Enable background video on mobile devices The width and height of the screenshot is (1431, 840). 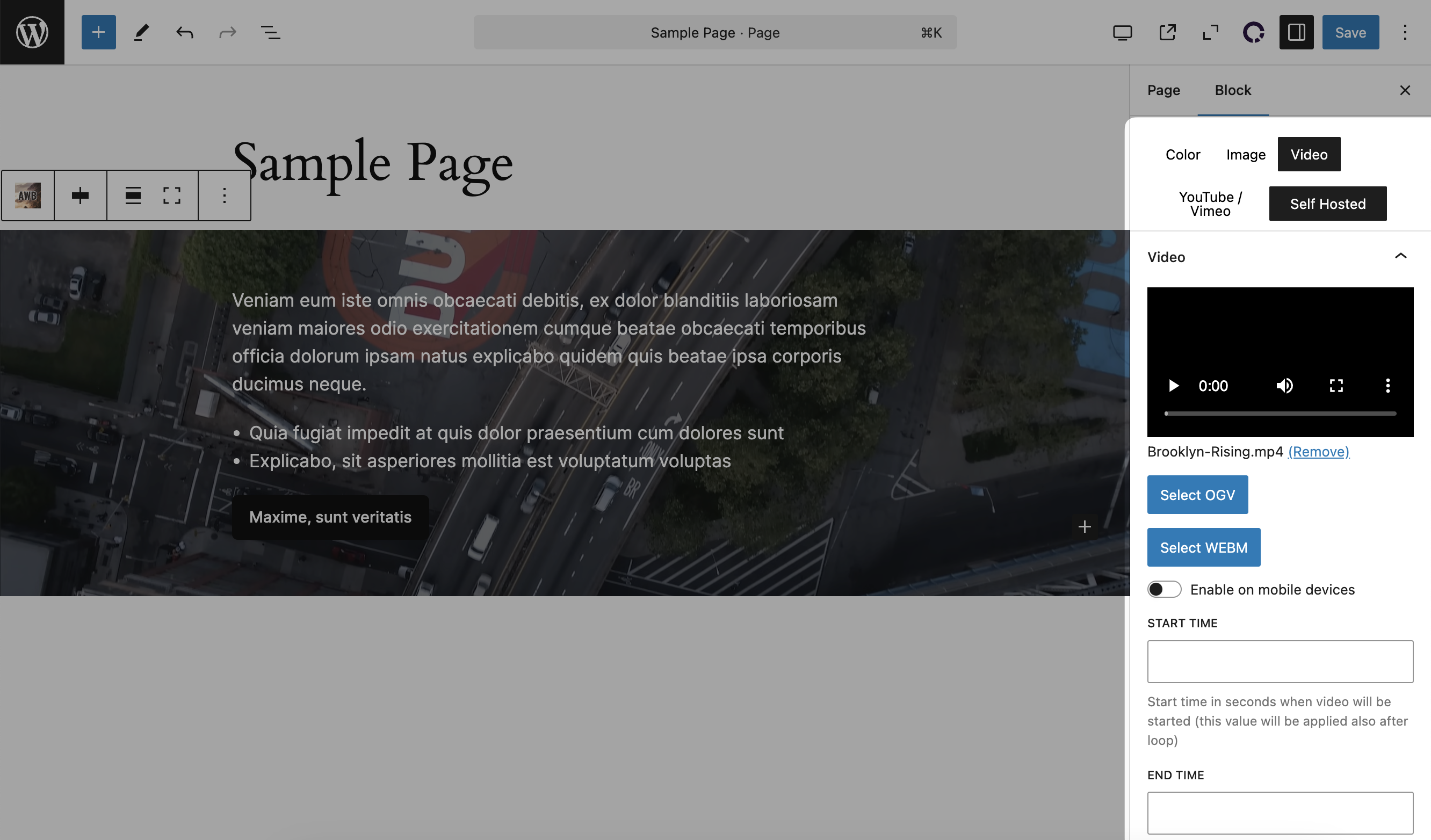[x=1163, y=590]
